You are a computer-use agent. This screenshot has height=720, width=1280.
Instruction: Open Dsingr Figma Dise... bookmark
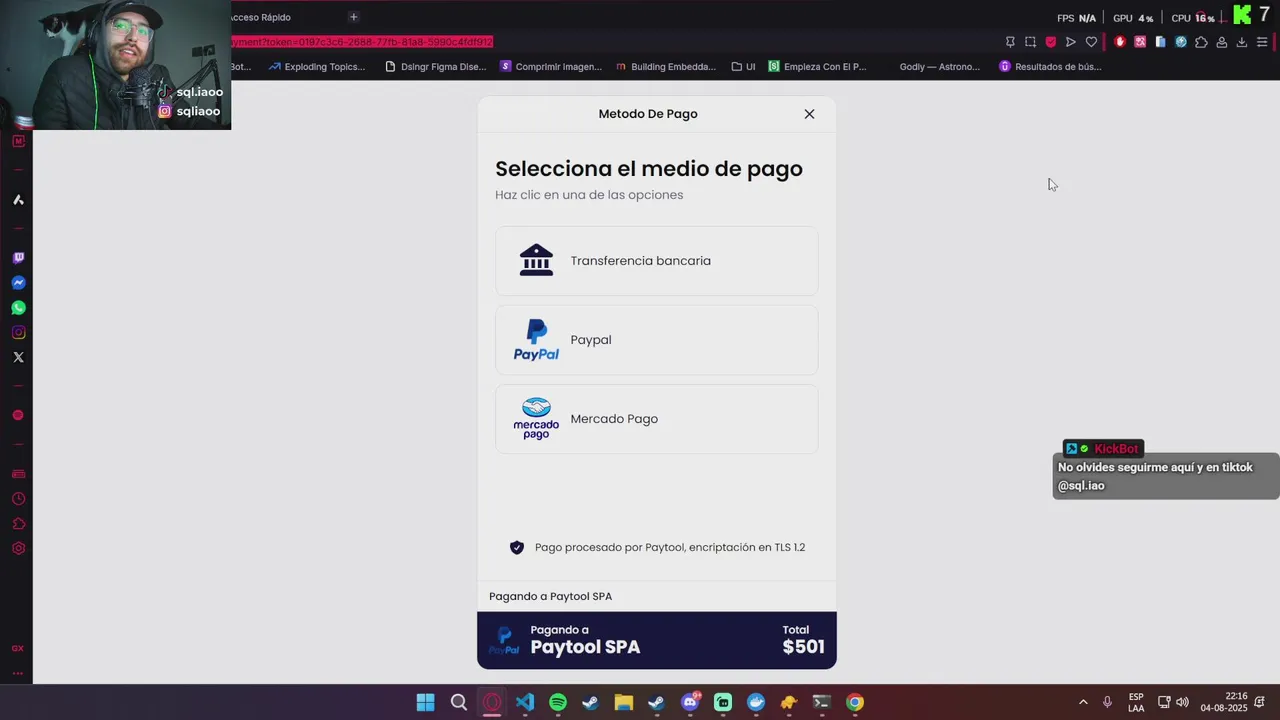pyautogui.click(x=436, y=67)
